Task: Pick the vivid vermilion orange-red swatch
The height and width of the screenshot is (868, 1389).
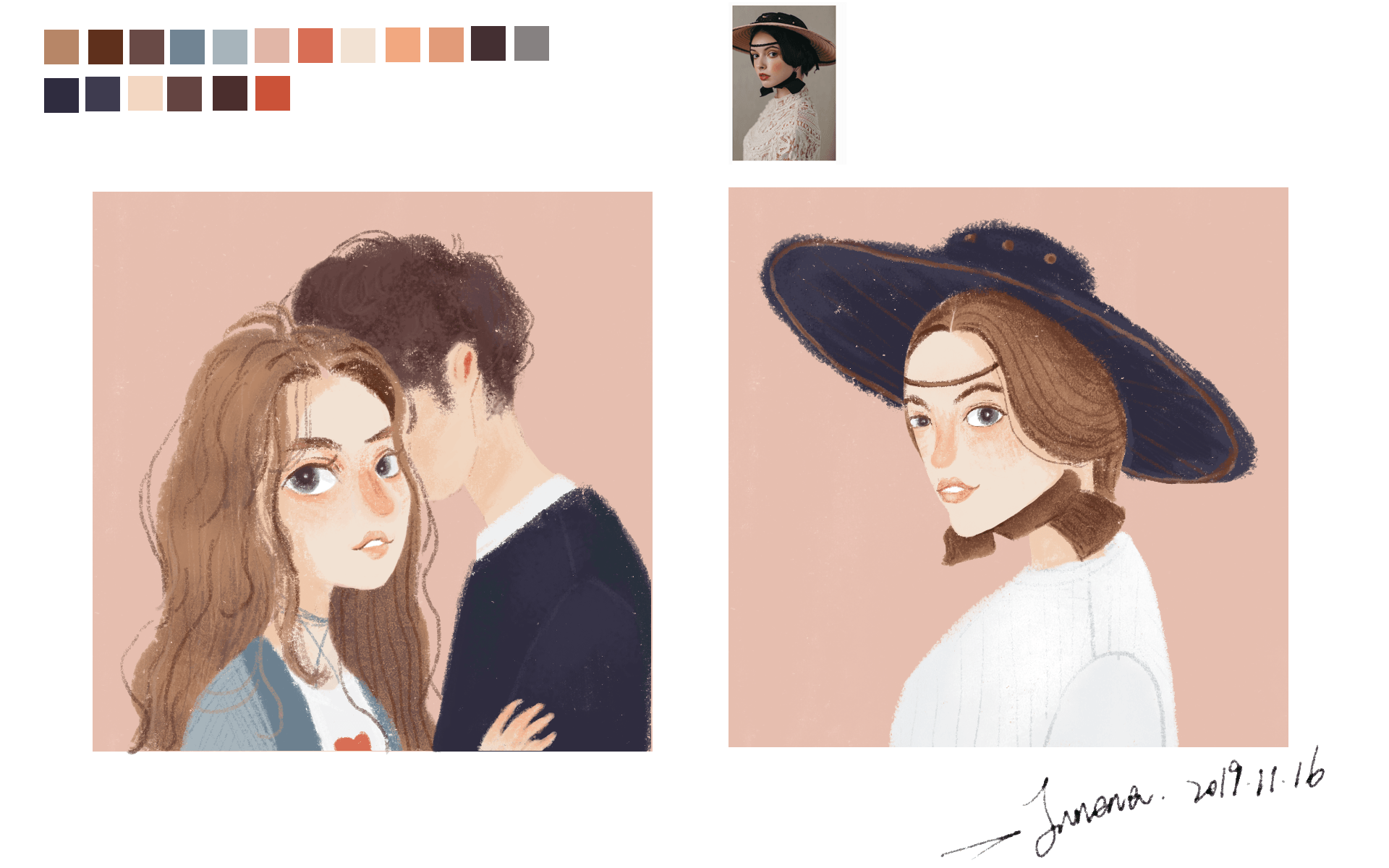Action: click(273, 93)
